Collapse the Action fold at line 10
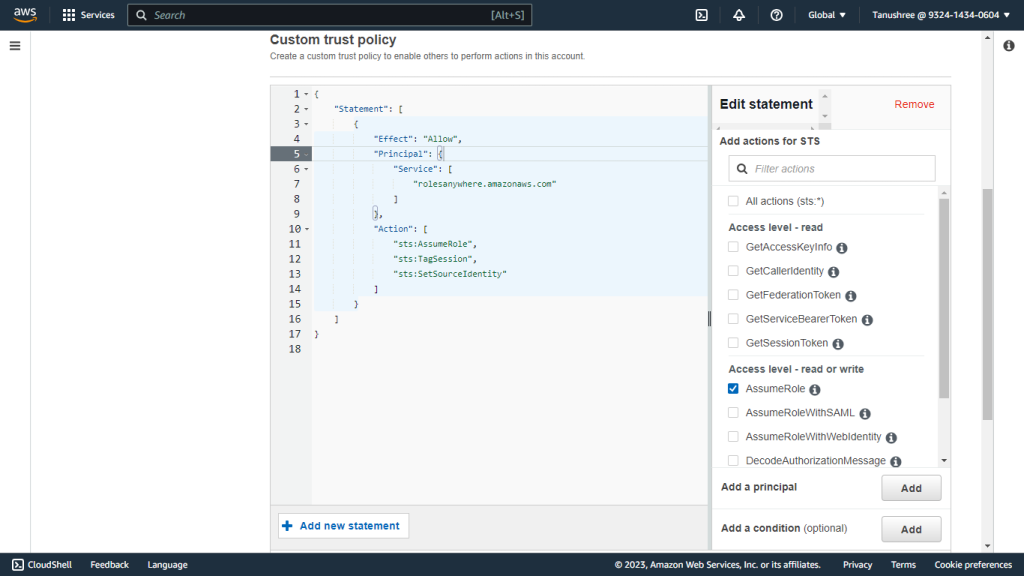Viewport: 1024px width, 576px height. point(306,229)
